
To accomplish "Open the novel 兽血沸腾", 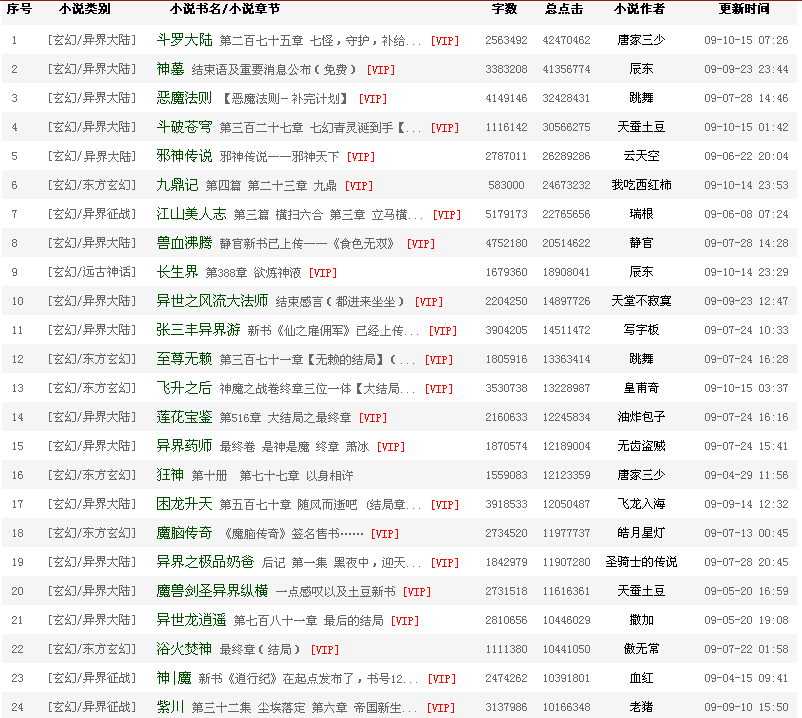I will (184, 243).
